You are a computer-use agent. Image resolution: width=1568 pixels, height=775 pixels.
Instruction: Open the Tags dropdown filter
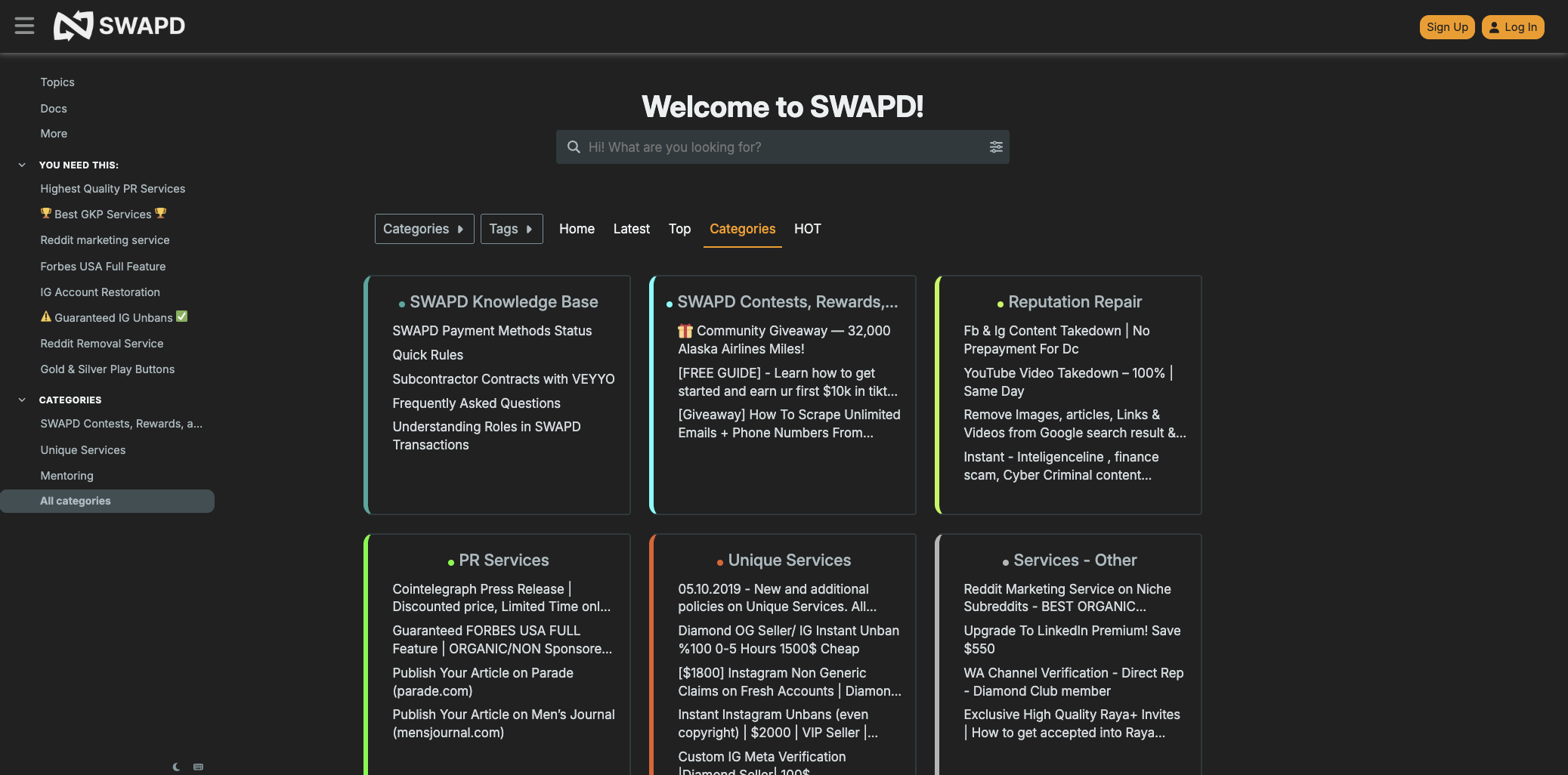(x=511, y=229)
